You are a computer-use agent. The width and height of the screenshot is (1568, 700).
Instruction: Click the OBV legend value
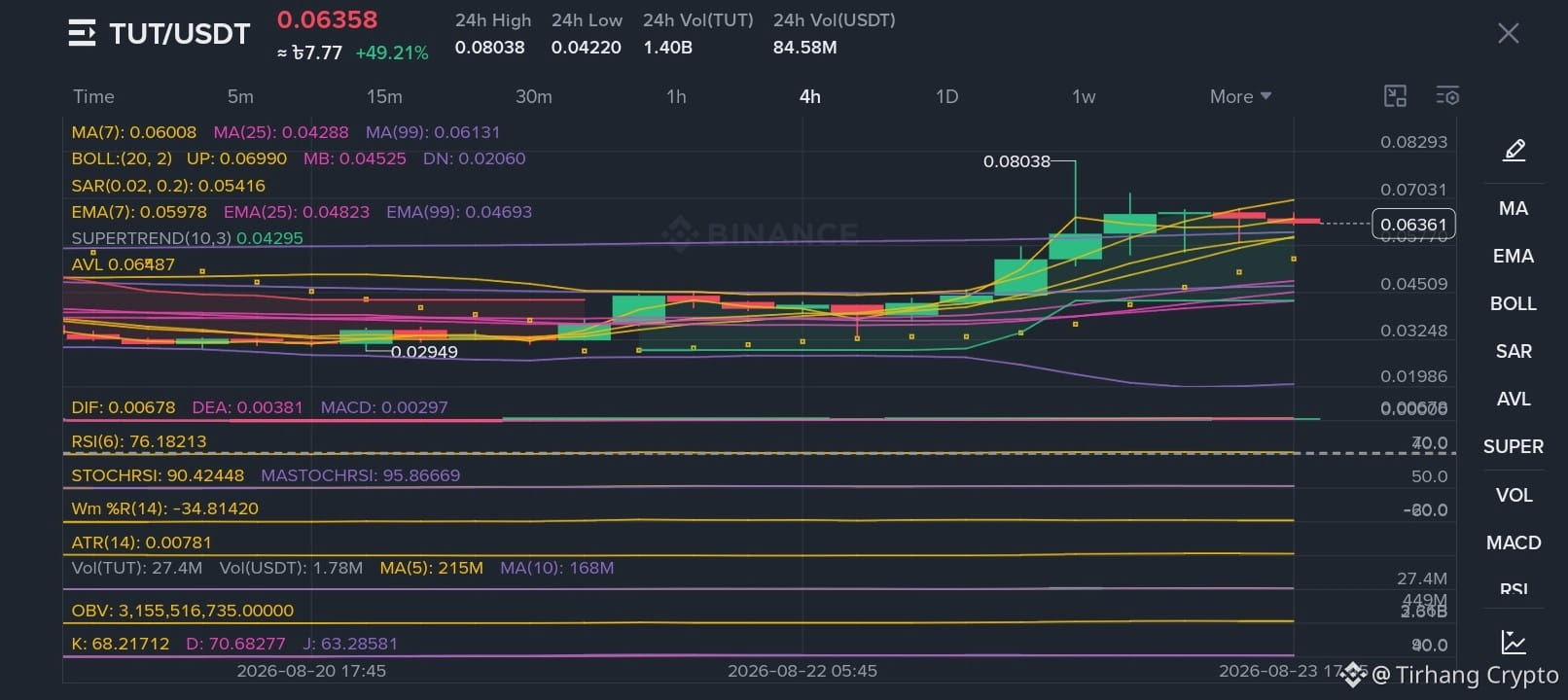pos(182,611)
